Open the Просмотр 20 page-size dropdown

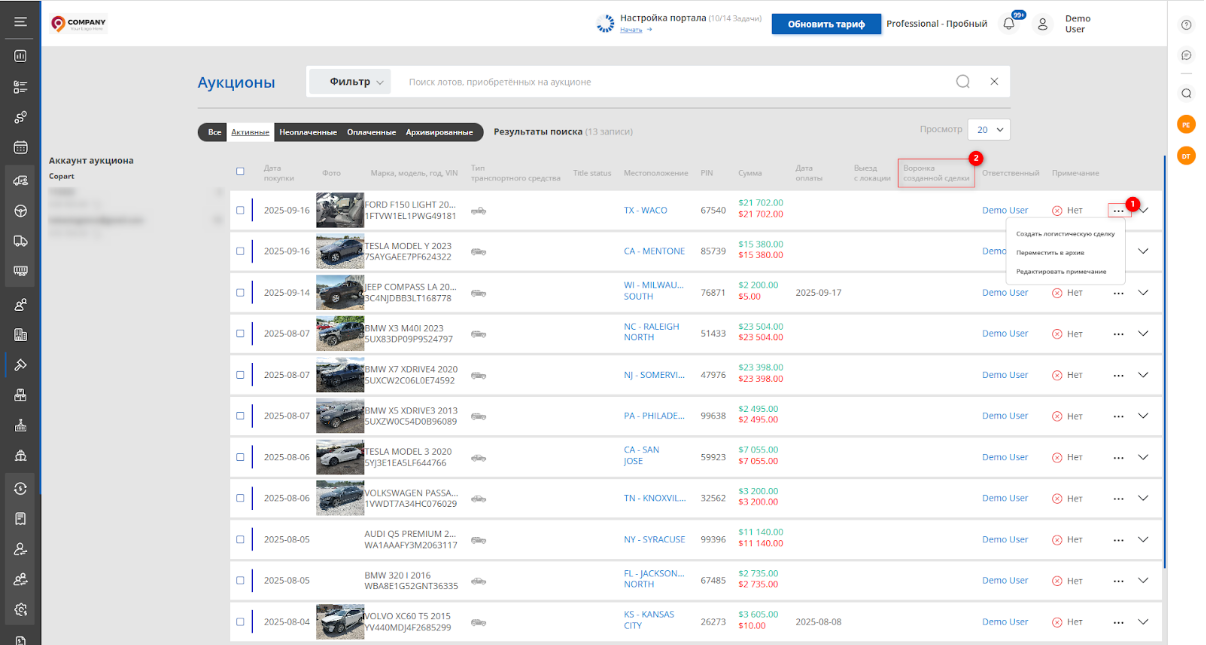(x=989, y=130)
